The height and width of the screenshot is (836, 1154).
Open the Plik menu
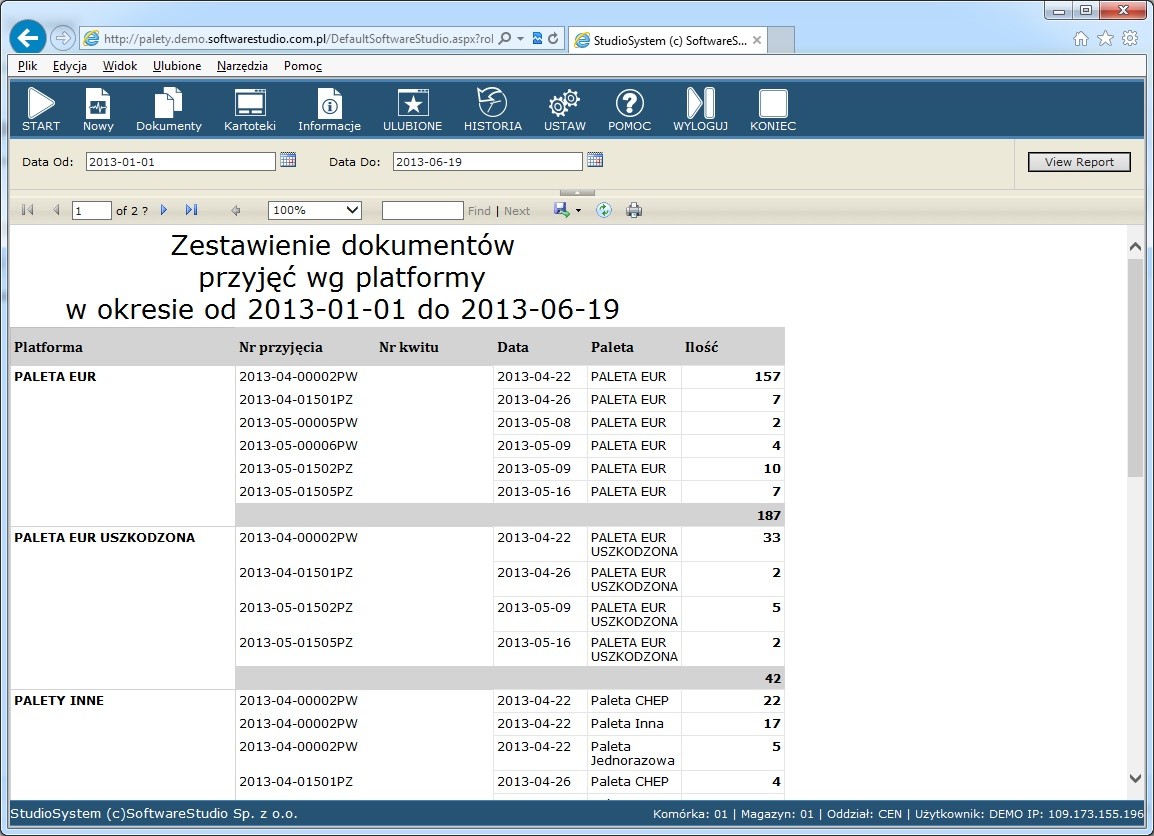(x=27, y=65)
